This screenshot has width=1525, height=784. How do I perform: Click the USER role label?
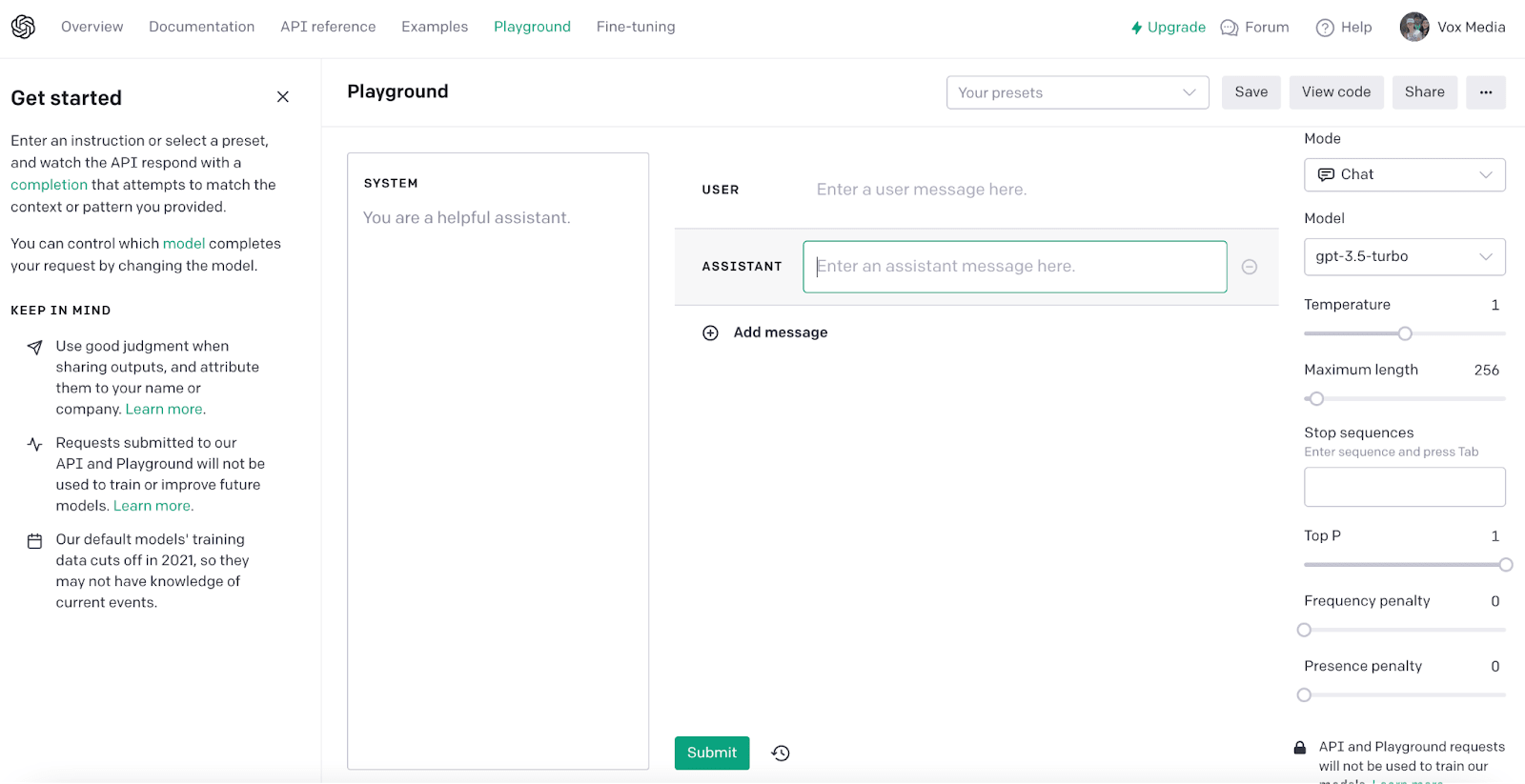click(x=721, y=190)
